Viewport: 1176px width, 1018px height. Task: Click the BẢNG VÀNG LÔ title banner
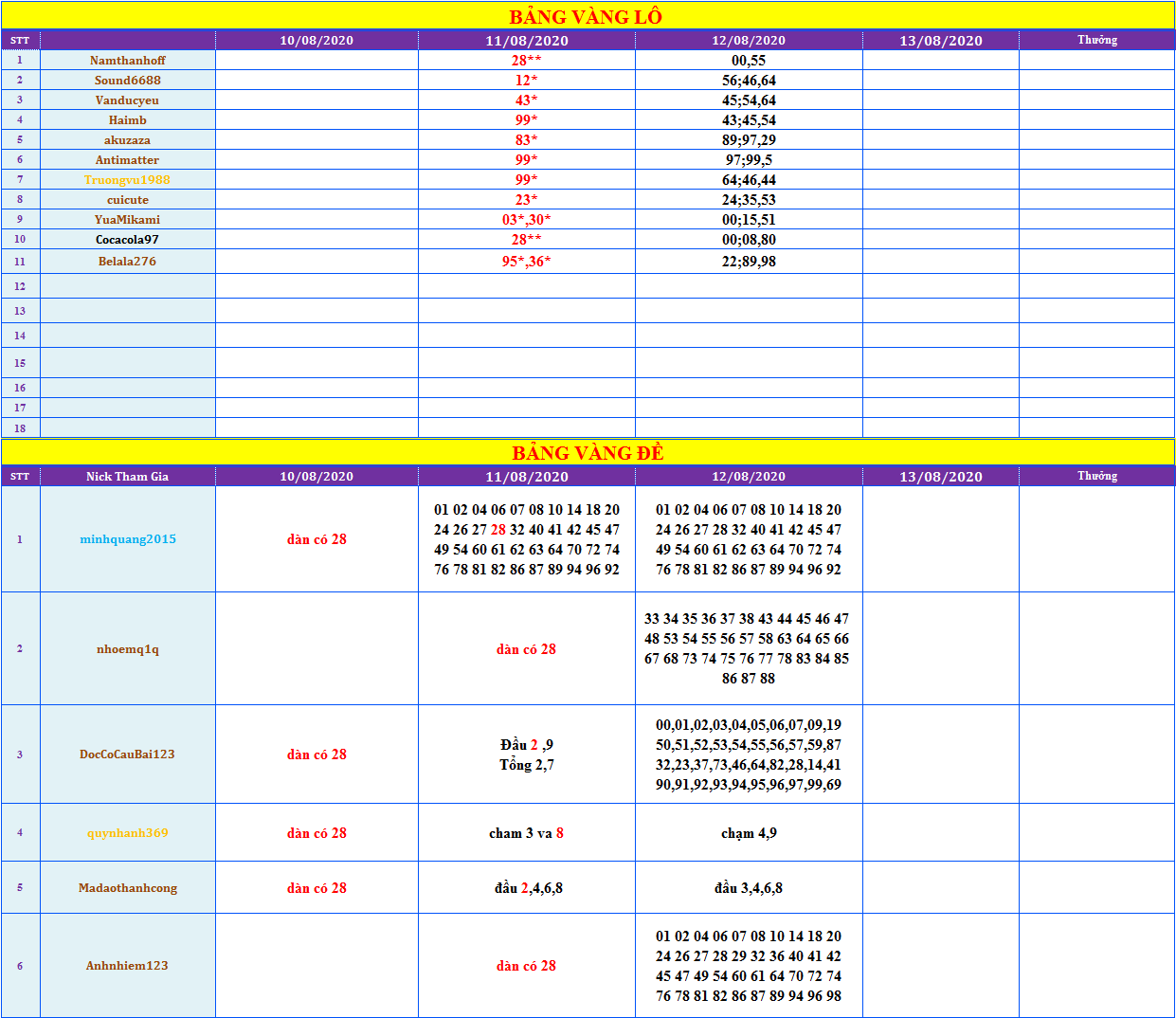587,16
